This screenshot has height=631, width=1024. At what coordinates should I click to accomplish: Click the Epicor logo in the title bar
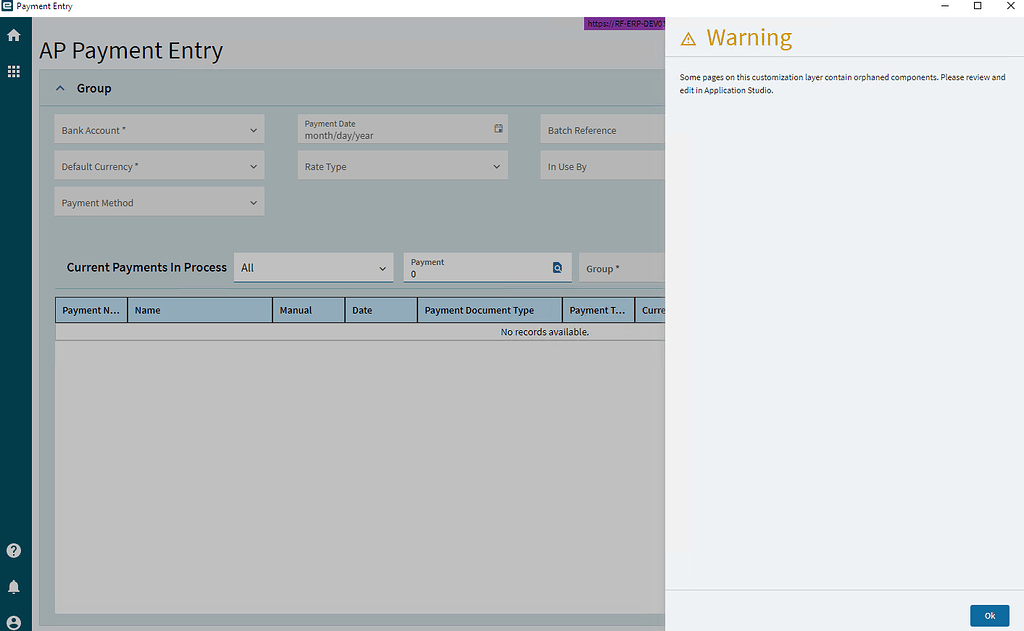click(x=8, y=6)
